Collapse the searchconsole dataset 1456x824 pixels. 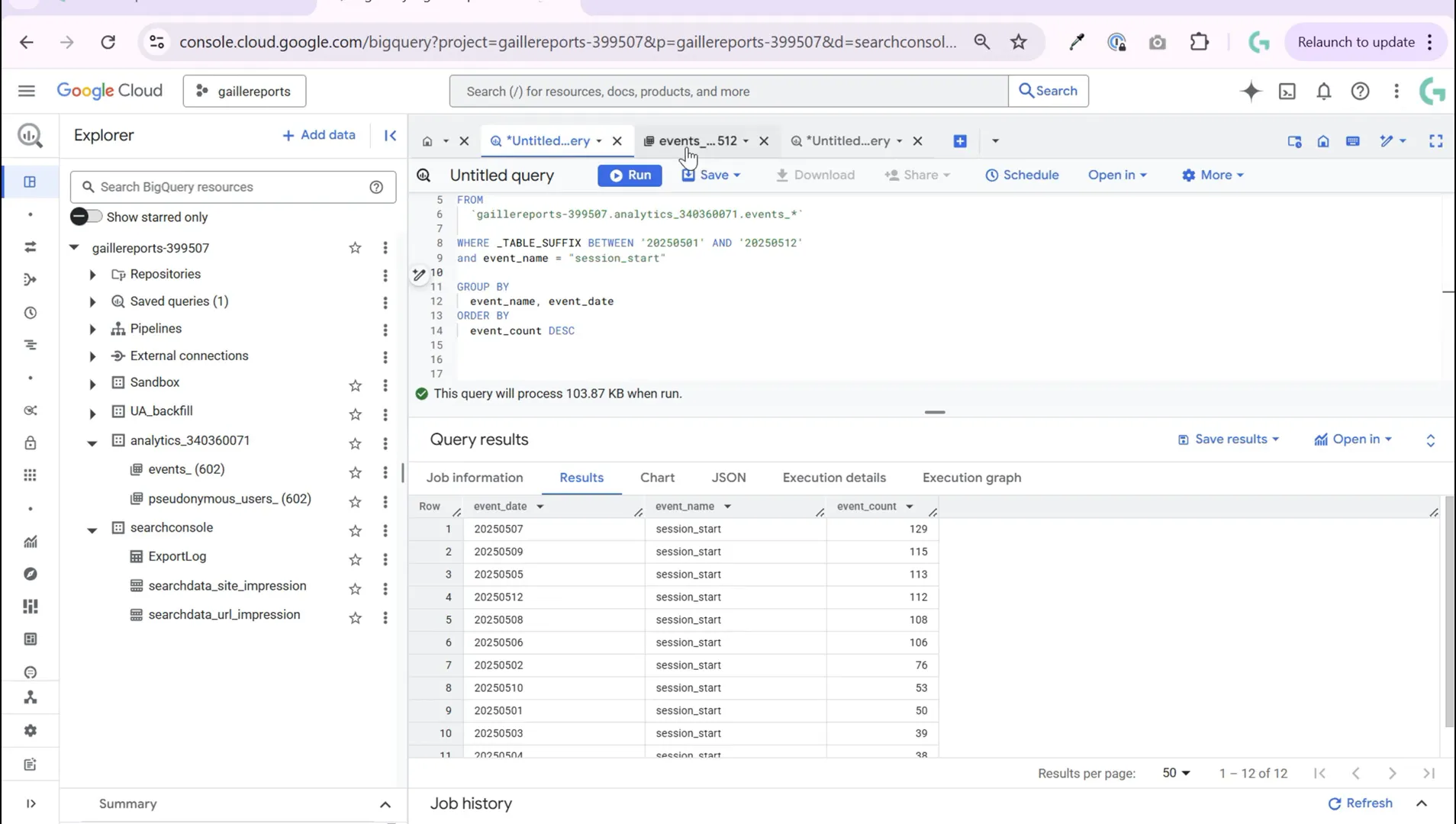tap(92, 529)
